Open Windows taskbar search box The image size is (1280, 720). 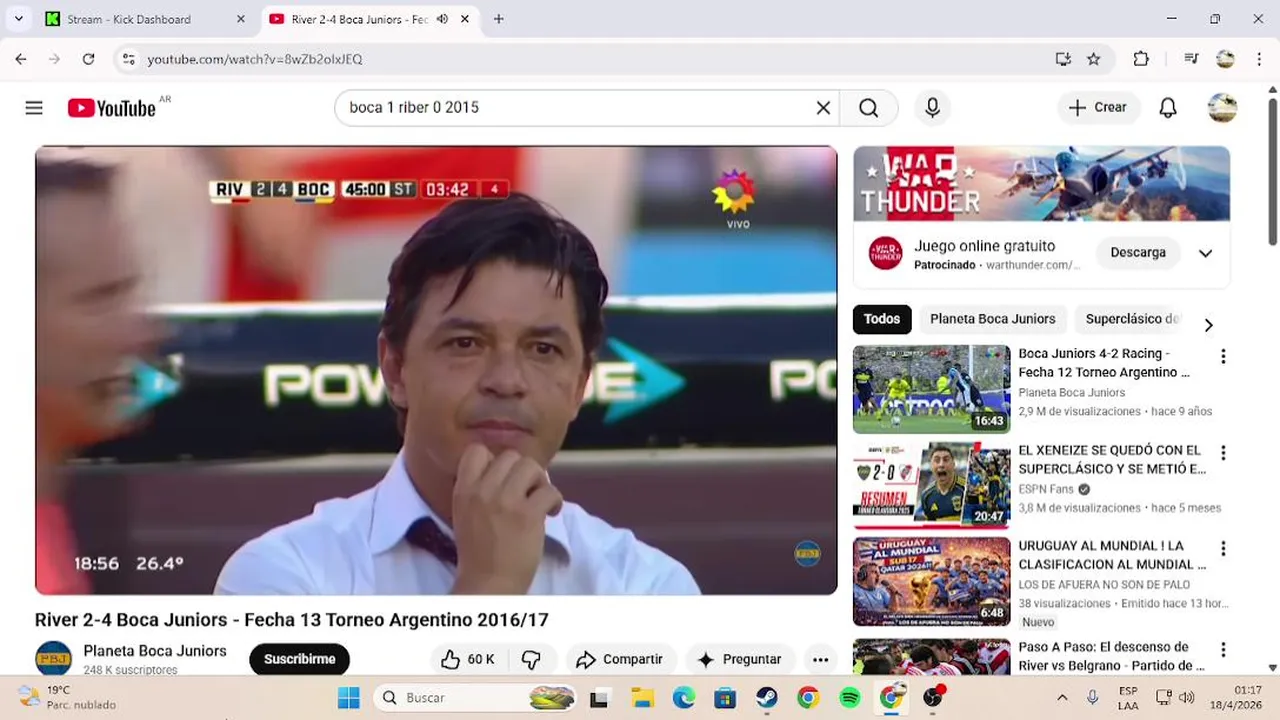pos(477,697)
